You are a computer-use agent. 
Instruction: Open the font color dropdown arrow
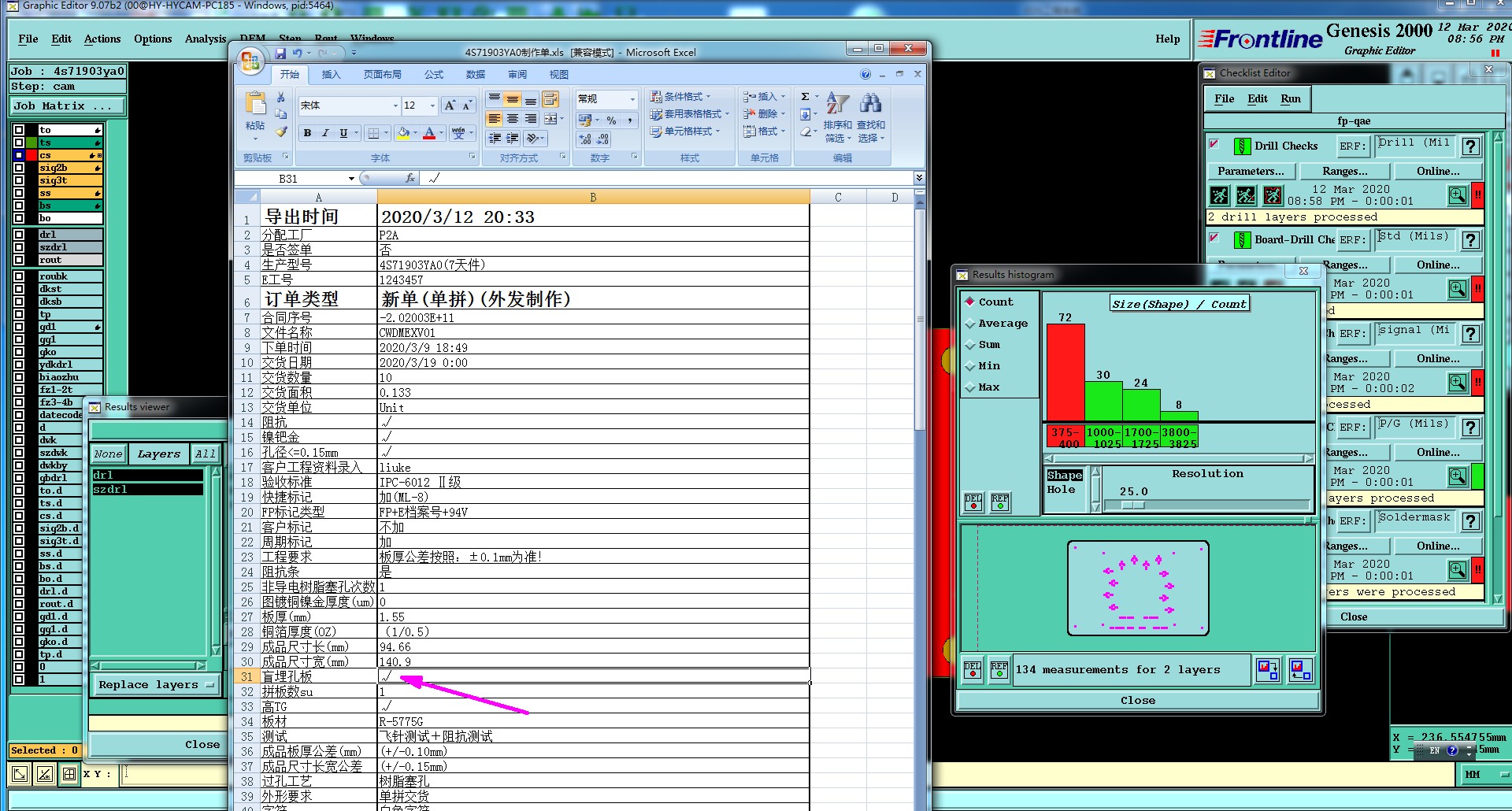(x=441, y=133)
